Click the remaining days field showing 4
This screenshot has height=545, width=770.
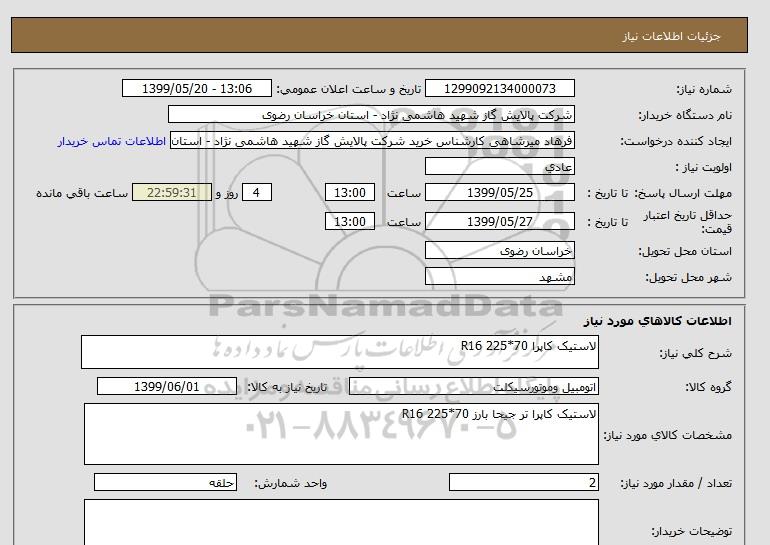pos(257,193)
